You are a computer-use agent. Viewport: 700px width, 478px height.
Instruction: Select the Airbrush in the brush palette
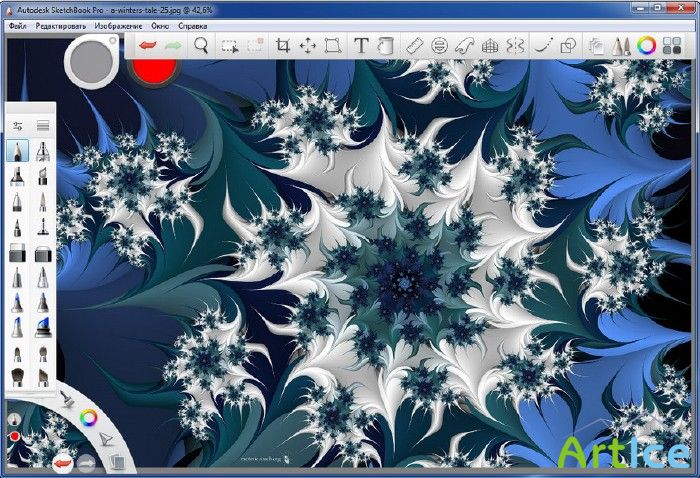click(43, 151)
